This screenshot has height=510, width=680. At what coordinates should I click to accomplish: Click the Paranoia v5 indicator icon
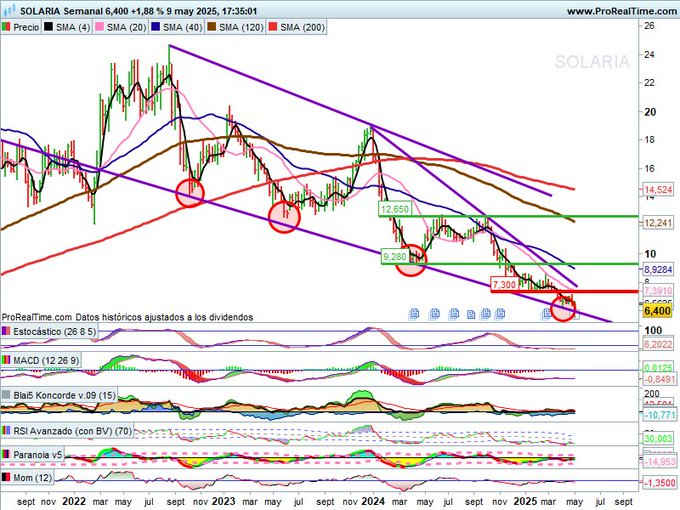pyautogui.click(x=6, y=455)
